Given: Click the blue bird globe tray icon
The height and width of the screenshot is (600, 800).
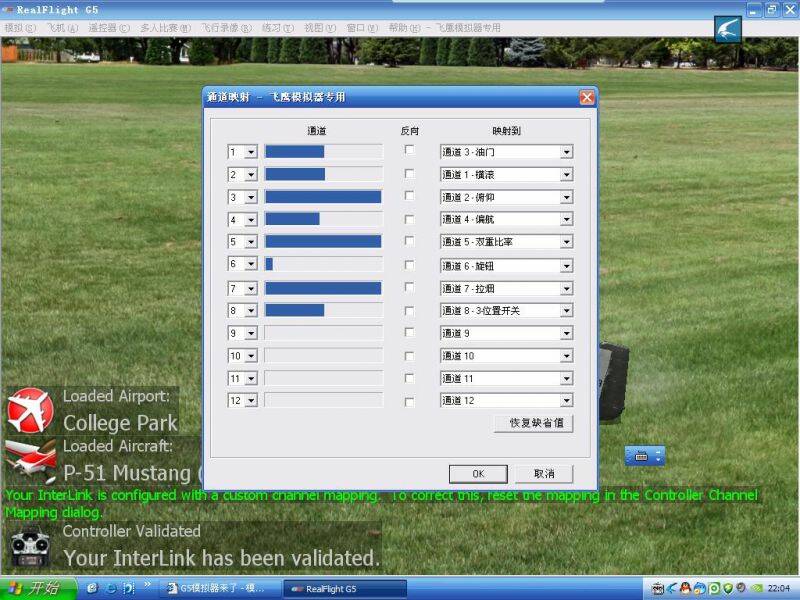Looking at the screenshot, I should [x=699, y=588].
